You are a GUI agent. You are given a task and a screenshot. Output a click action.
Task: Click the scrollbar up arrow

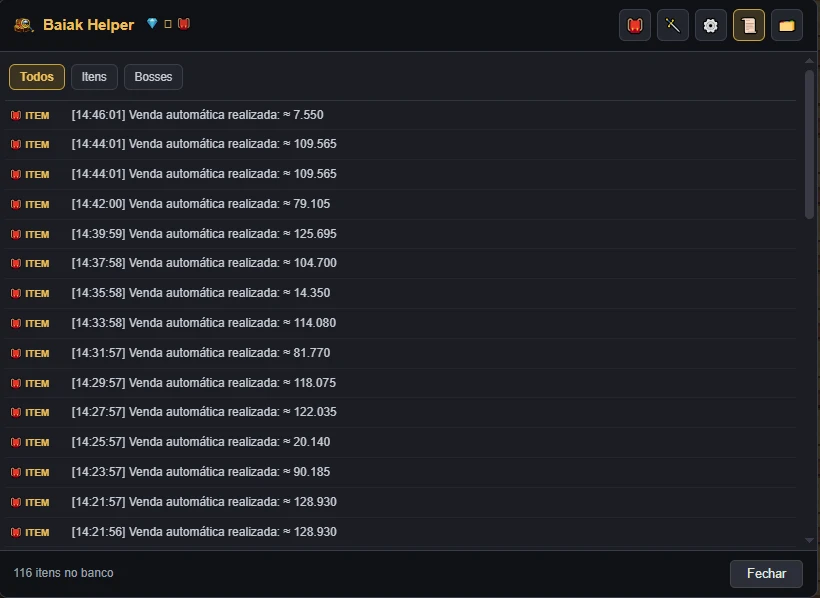[x=810, y=61]
